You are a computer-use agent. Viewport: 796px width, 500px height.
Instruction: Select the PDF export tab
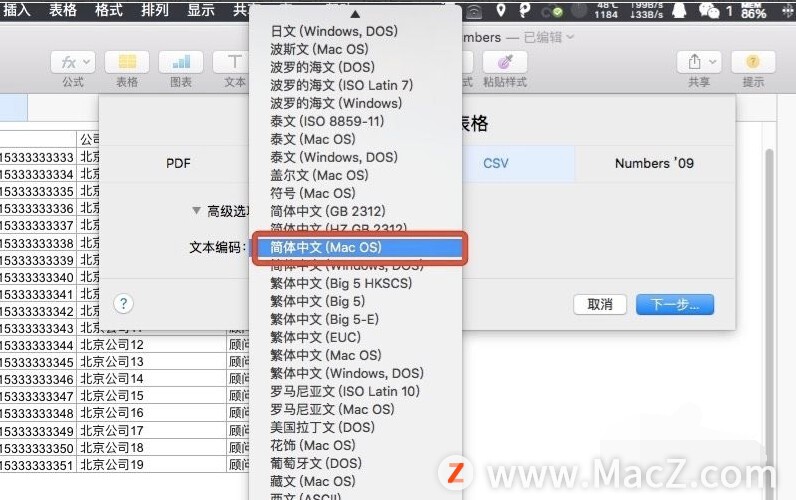pos(178,163)
